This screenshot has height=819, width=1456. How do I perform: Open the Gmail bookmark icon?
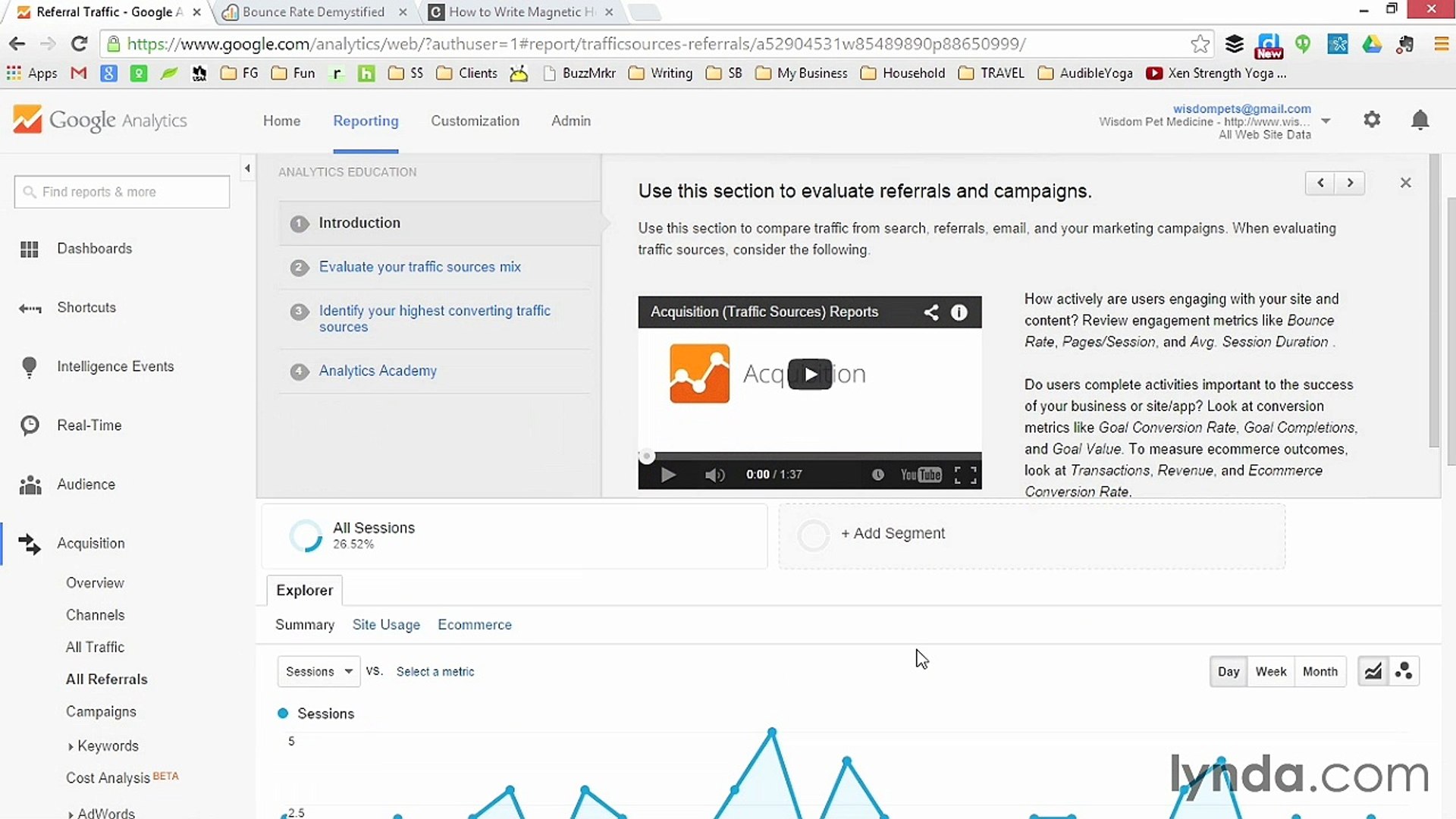78,73
